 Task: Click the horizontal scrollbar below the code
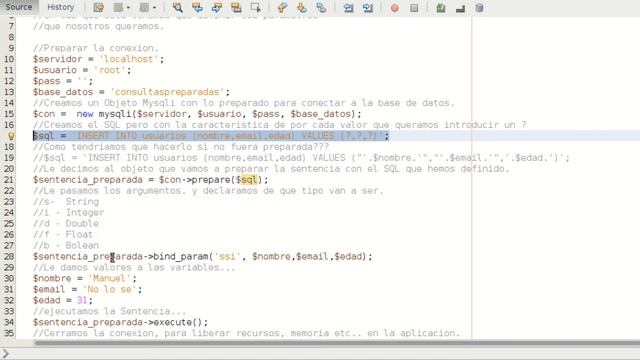(x=337, y=343)
